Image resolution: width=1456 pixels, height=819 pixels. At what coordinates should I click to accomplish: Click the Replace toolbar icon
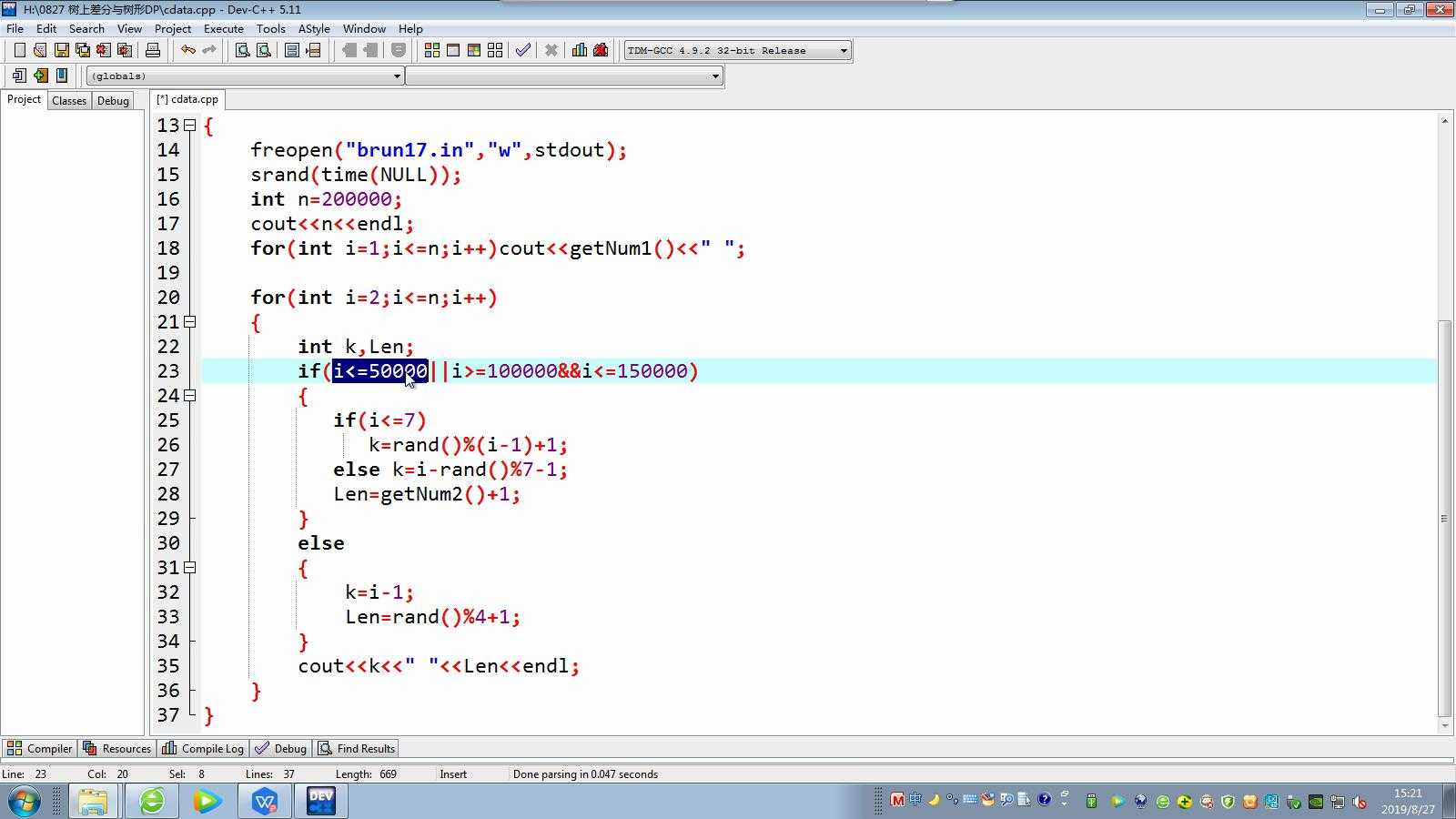(x=264, y=50)
